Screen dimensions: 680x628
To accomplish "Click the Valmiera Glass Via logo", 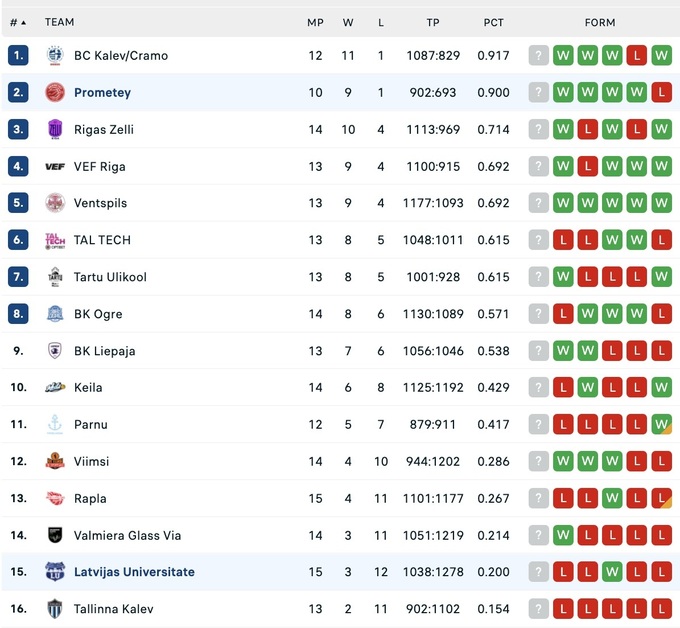I will [x=55, y=536].
